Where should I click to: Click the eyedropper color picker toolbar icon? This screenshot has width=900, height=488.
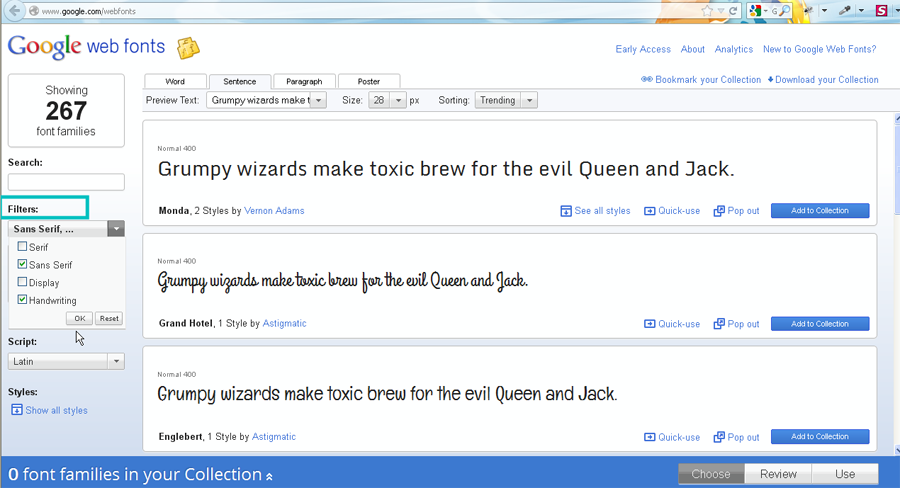pyautogui.click(x=845, y=10)
